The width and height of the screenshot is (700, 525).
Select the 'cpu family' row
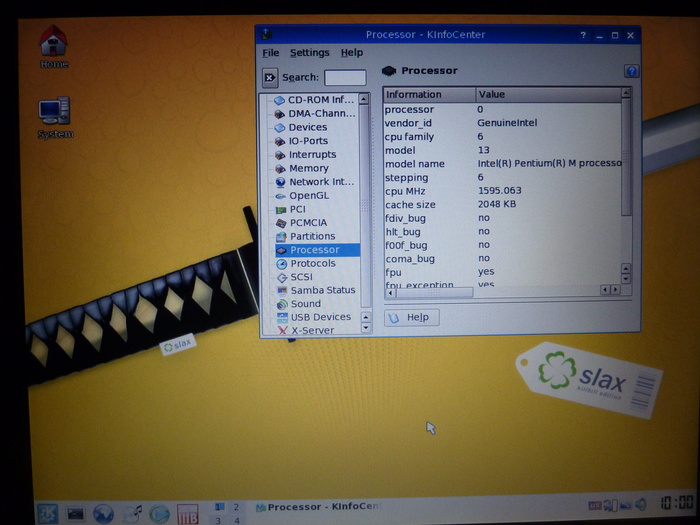coord(502,137)
